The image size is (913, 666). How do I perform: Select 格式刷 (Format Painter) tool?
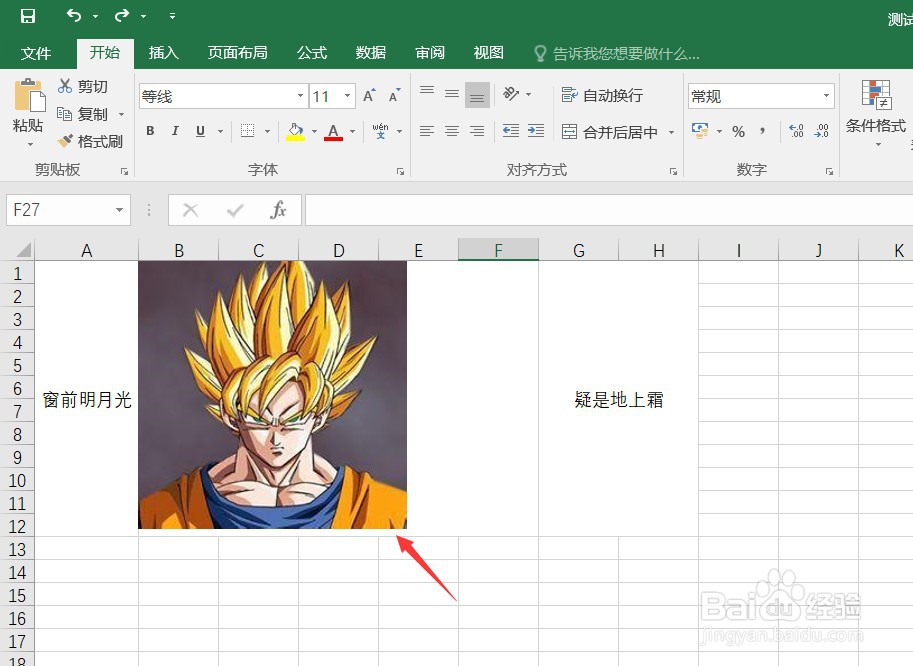coord(90,141)
